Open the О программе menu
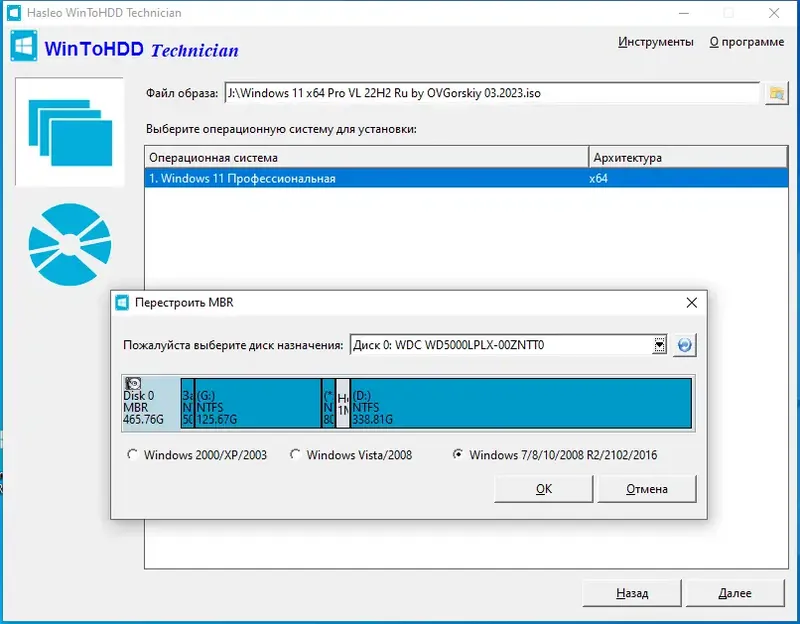Viewport: 800px width, 624px height. pyautogui.click(x=746, y=42)
